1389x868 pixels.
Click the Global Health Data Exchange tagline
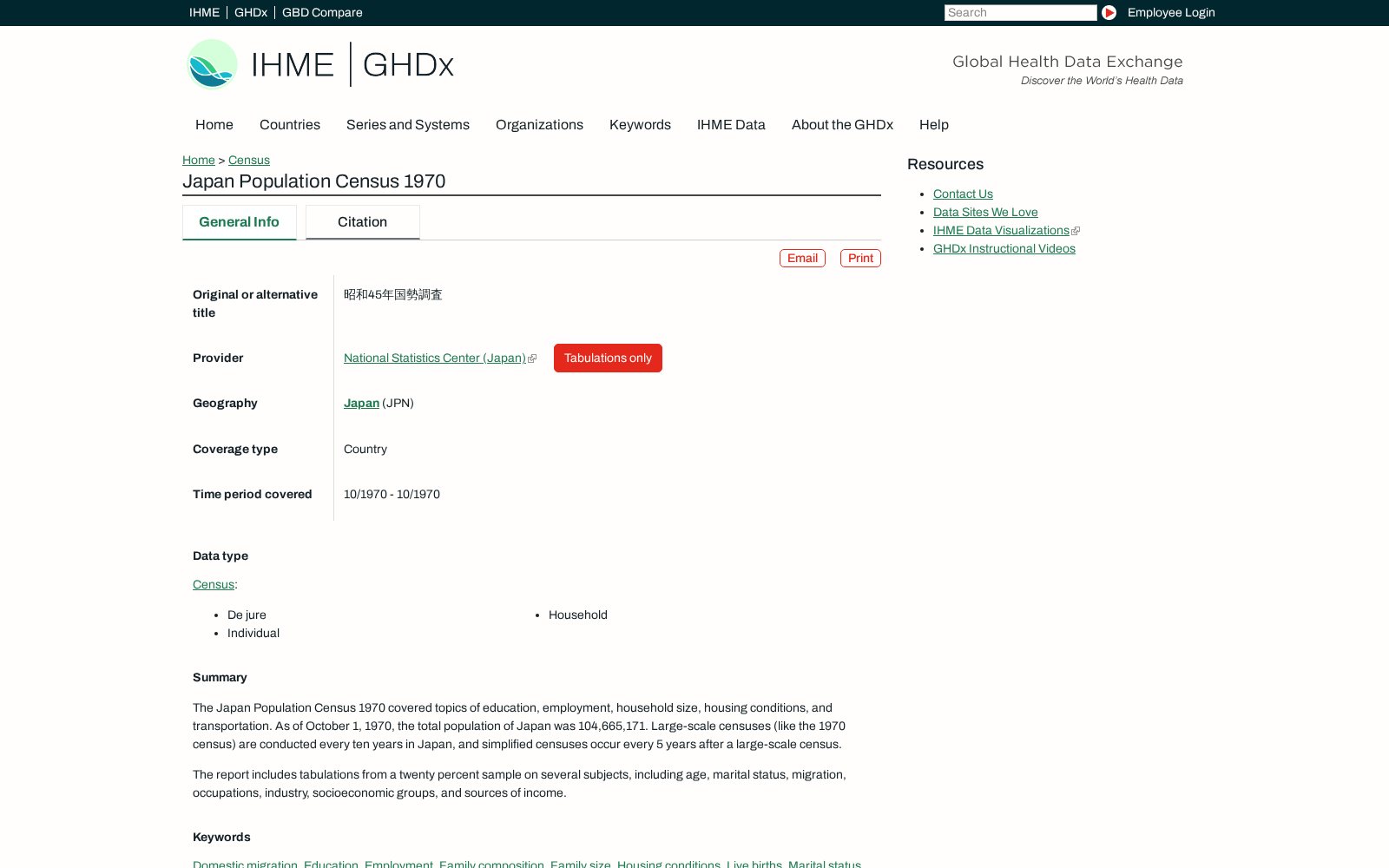1068,62
